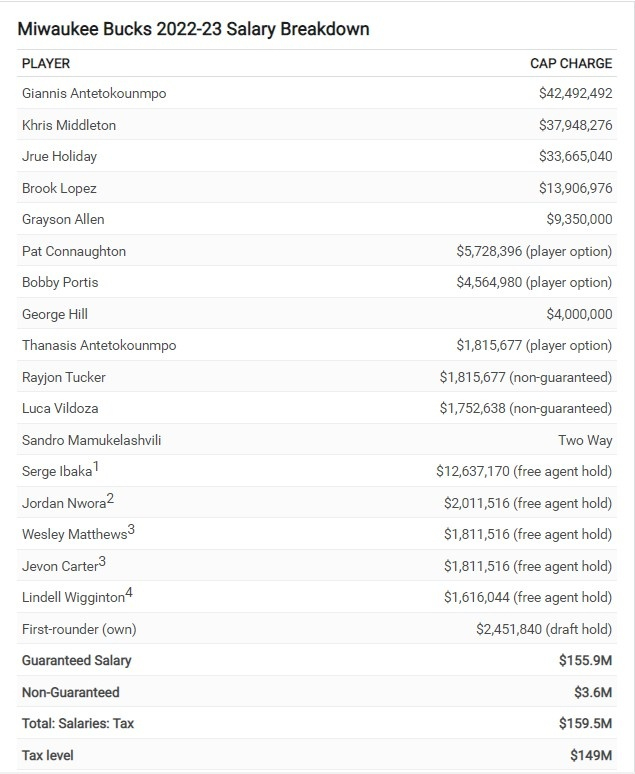Screen dimensions: 635x774
Task: Click the CAP CHARGE column header
Action: pos(570,63)
